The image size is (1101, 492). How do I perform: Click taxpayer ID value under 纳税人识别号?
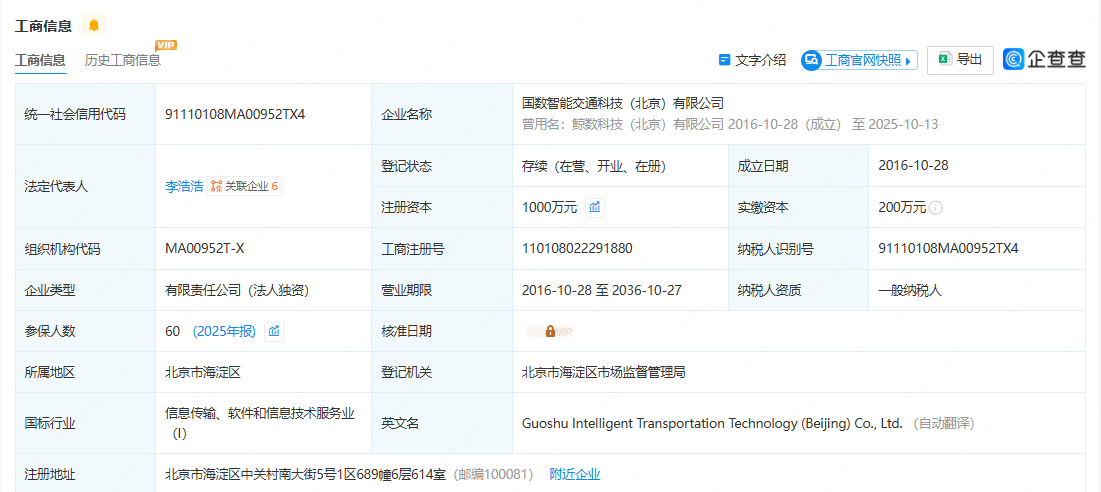tap(948, 248)
